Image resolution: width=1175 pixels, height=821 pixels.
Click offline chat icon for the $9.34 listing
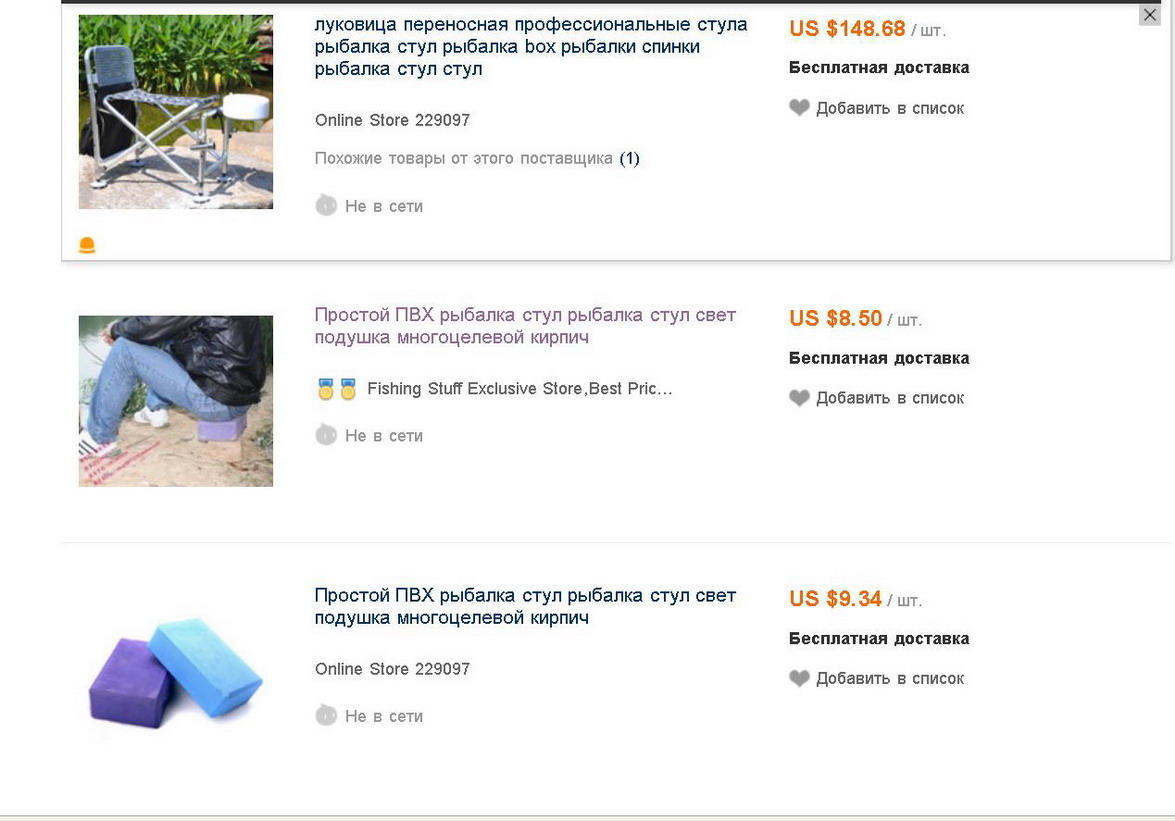tap(326, 715)
